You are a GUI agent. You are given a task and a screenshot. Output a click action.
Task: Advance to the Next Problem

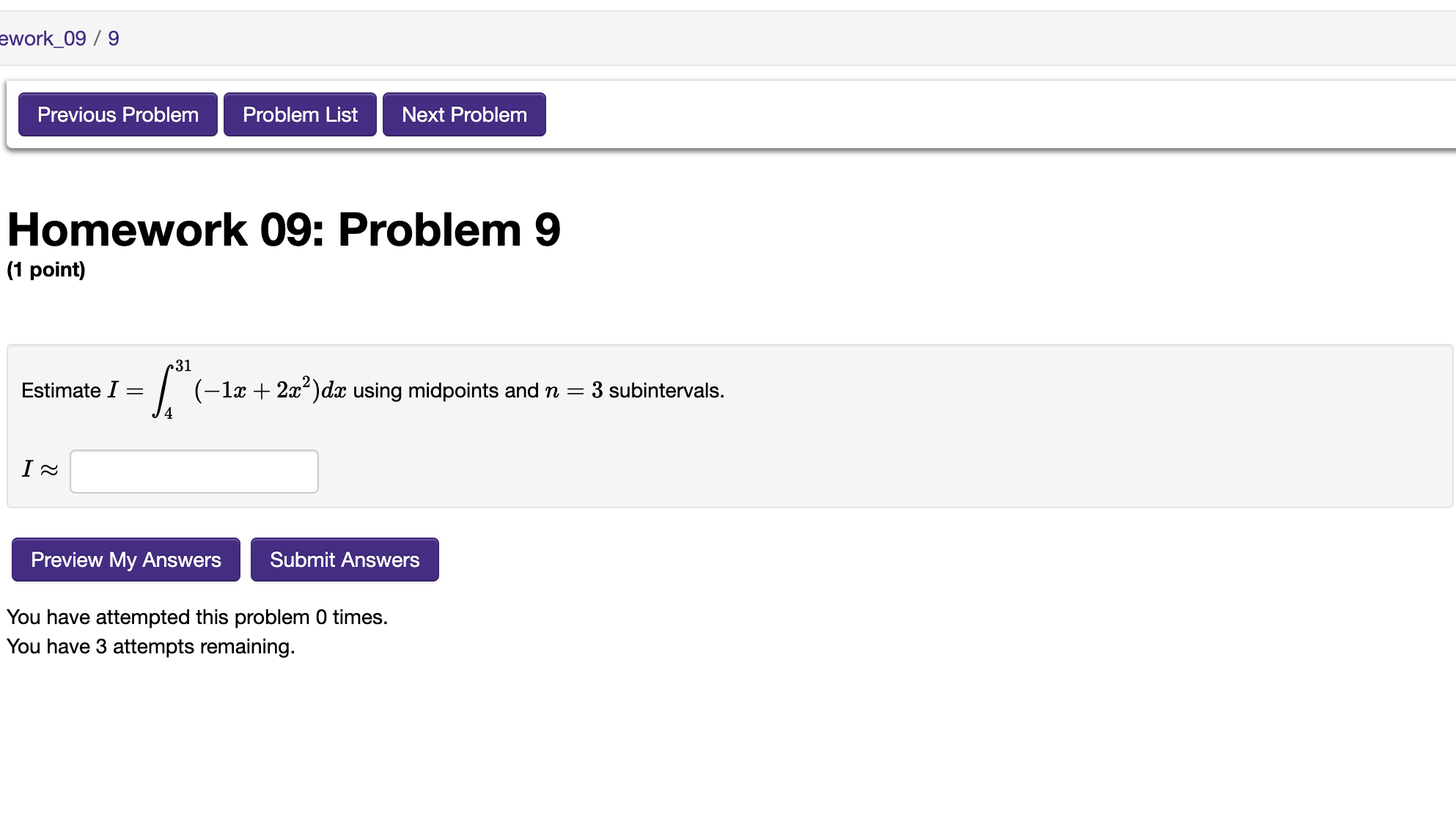(x=463, y=114)
